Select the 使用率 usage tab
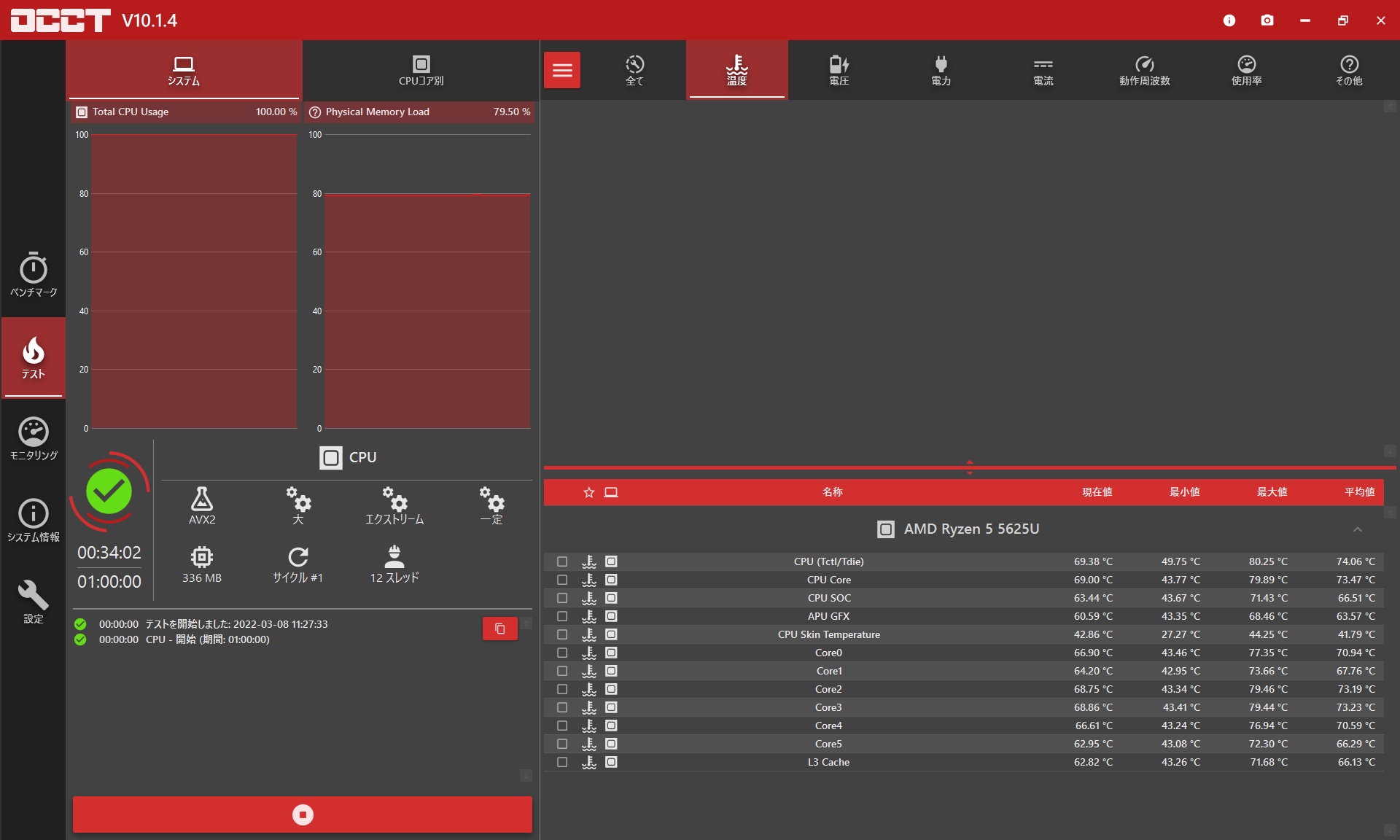 tap(1247, 70)
